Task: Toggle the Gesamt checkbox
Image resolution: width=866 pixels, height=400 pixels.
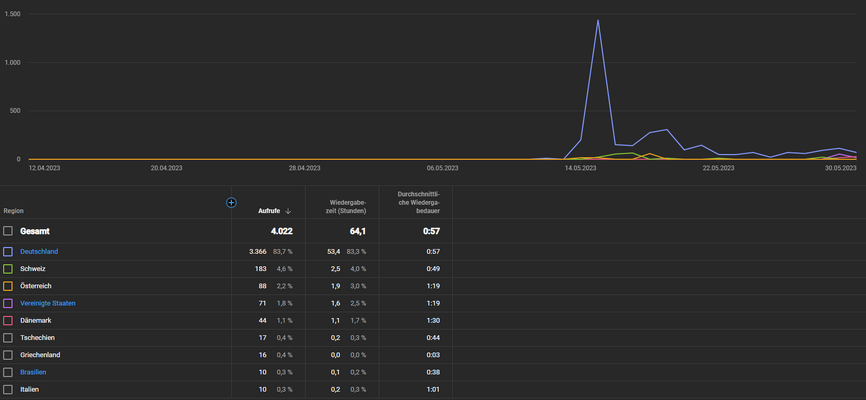Action: pyautogui.click(x=8, y=231)
